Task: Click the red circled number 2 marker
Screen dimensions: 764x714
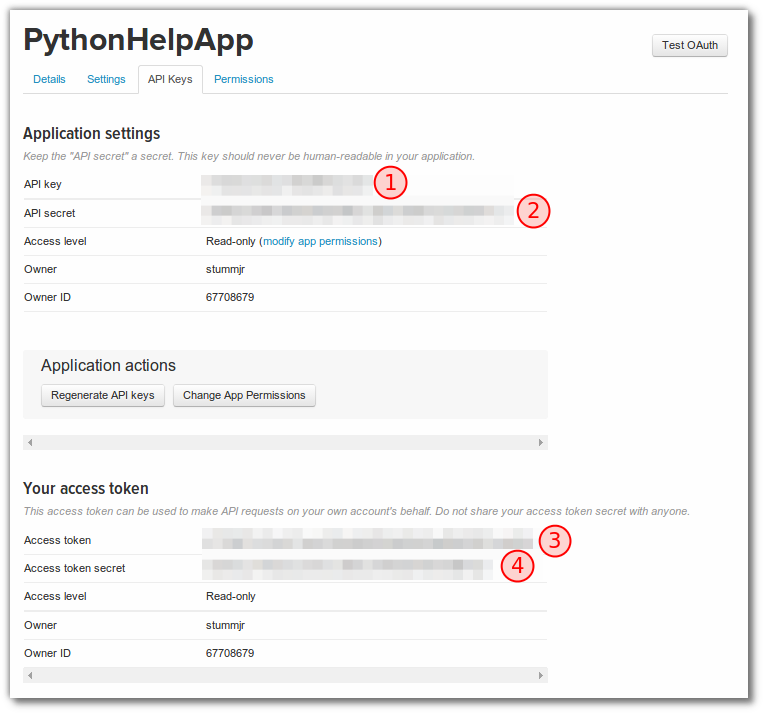Action: 534,210
